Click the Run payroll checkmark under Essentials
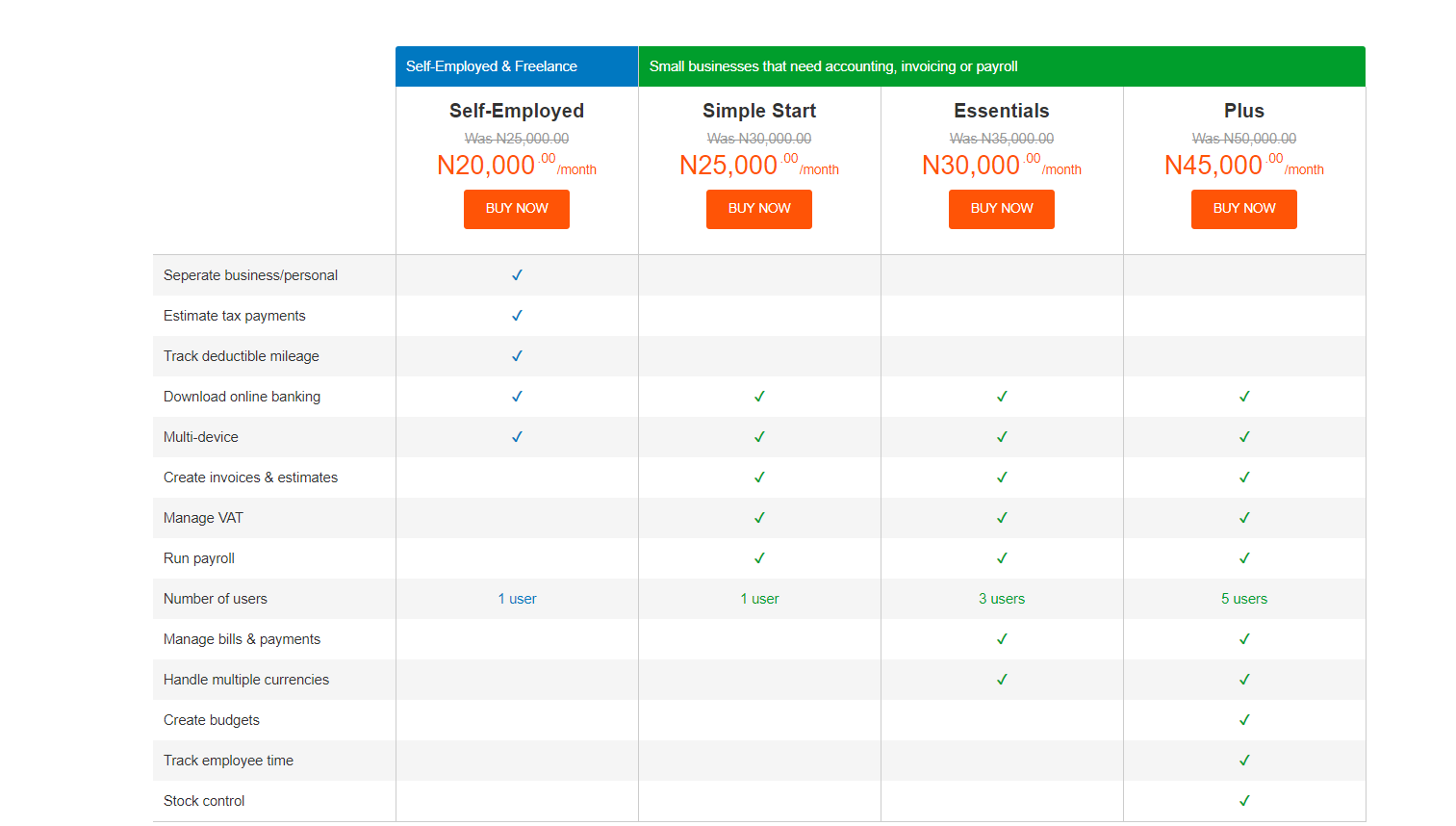The image size is (1456, 826). coord(1001,557)
